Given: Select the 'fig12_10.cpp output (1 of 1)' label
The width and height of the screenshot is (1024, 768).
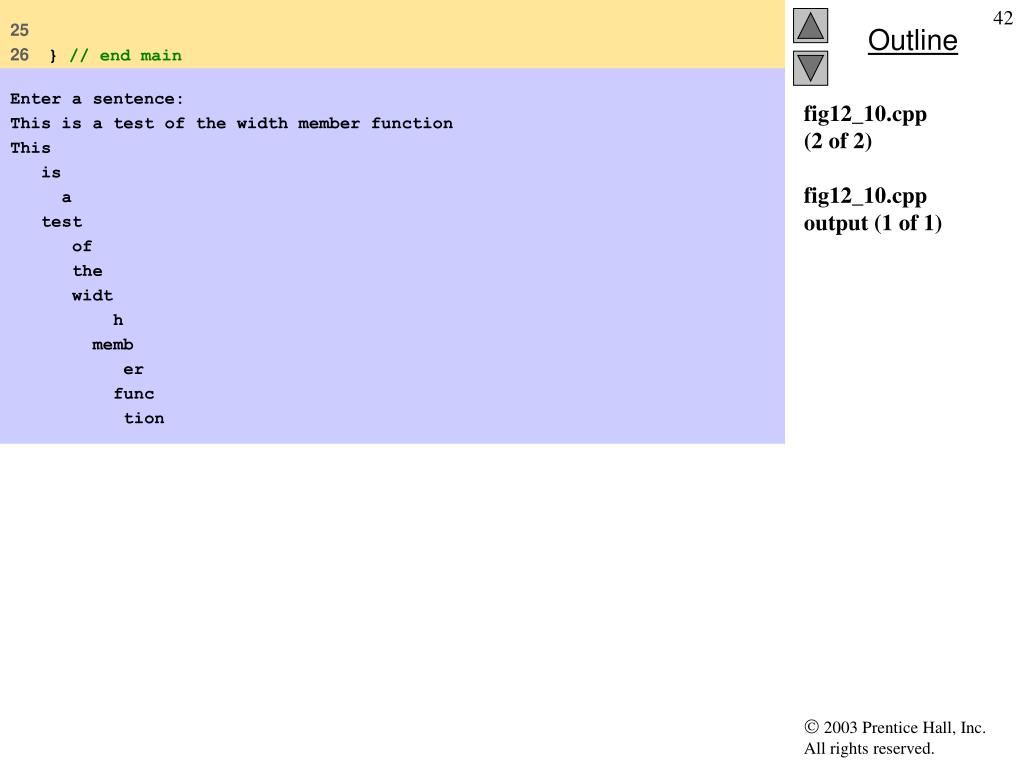Looking at the screenshot, I should [x=872, y=209].
